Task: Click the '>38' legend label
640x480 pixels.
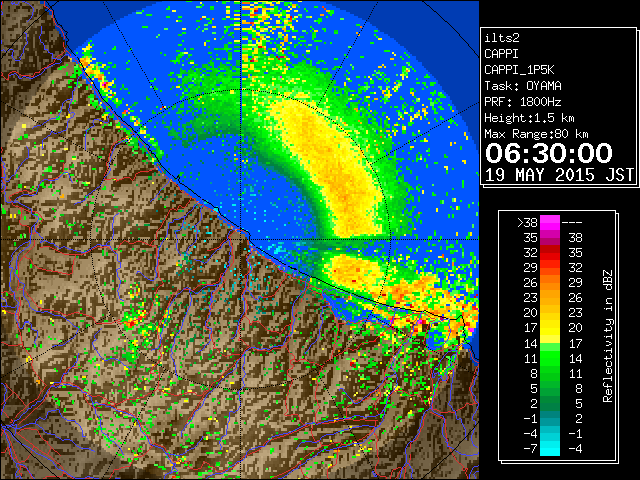Action: pos(527,223)
